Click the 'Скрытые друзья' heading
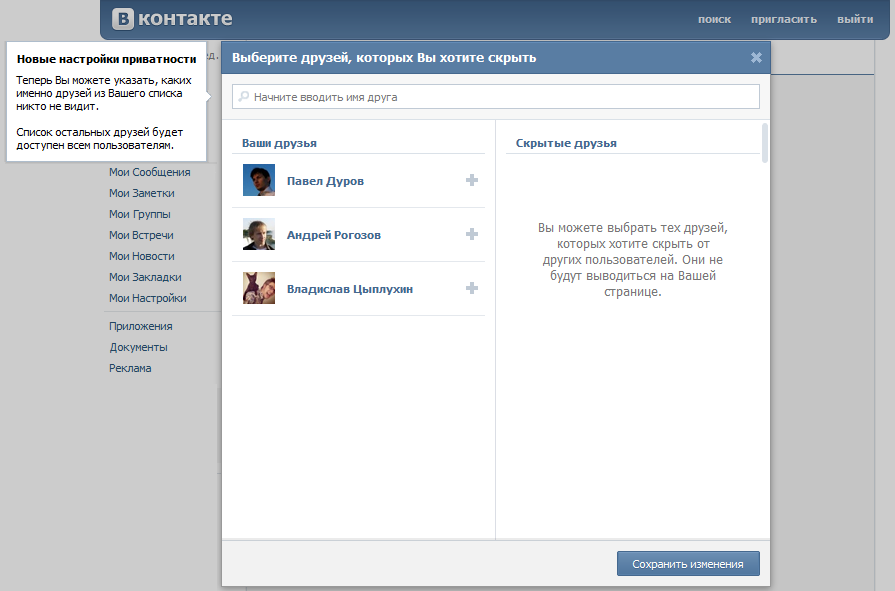Viewport: 895px width, 591px height. click(566, 143)
